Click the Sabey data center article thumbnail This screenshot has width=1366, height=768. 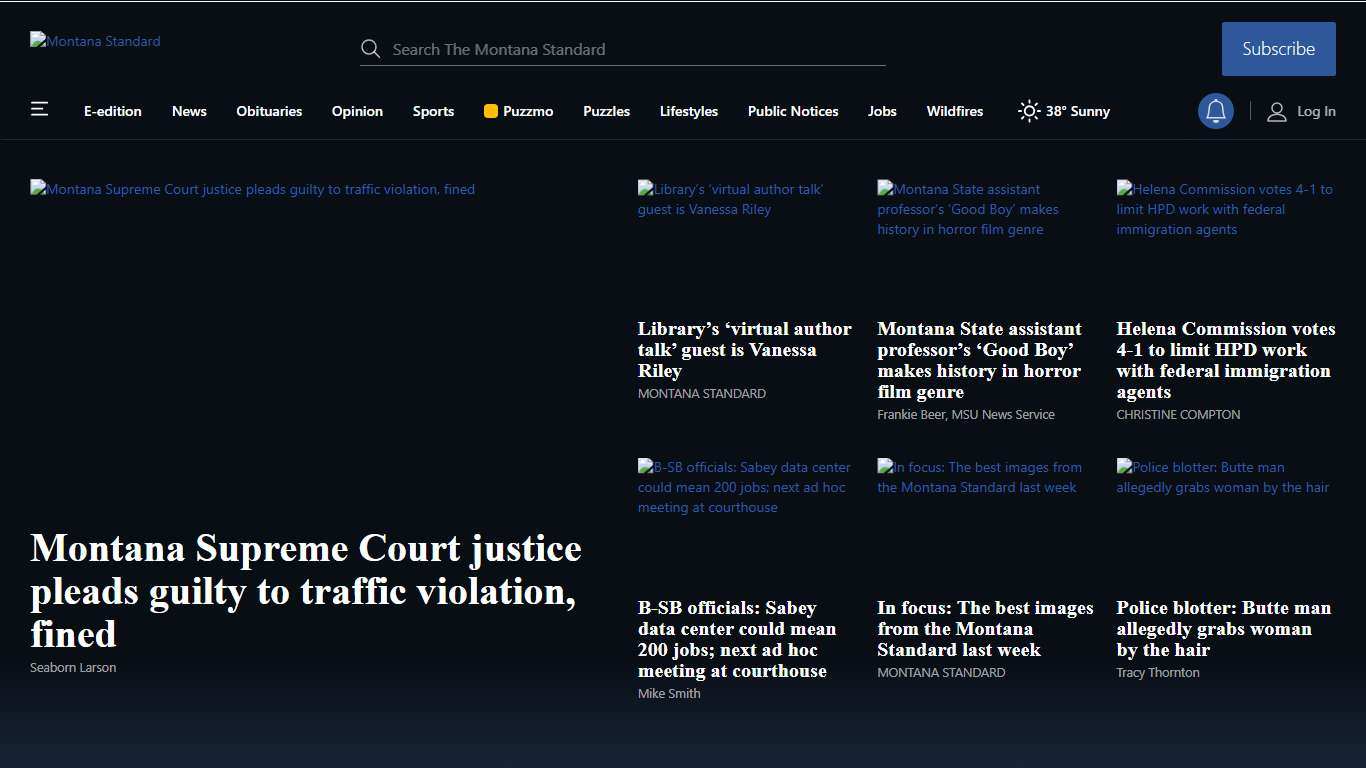click(744, 487)
